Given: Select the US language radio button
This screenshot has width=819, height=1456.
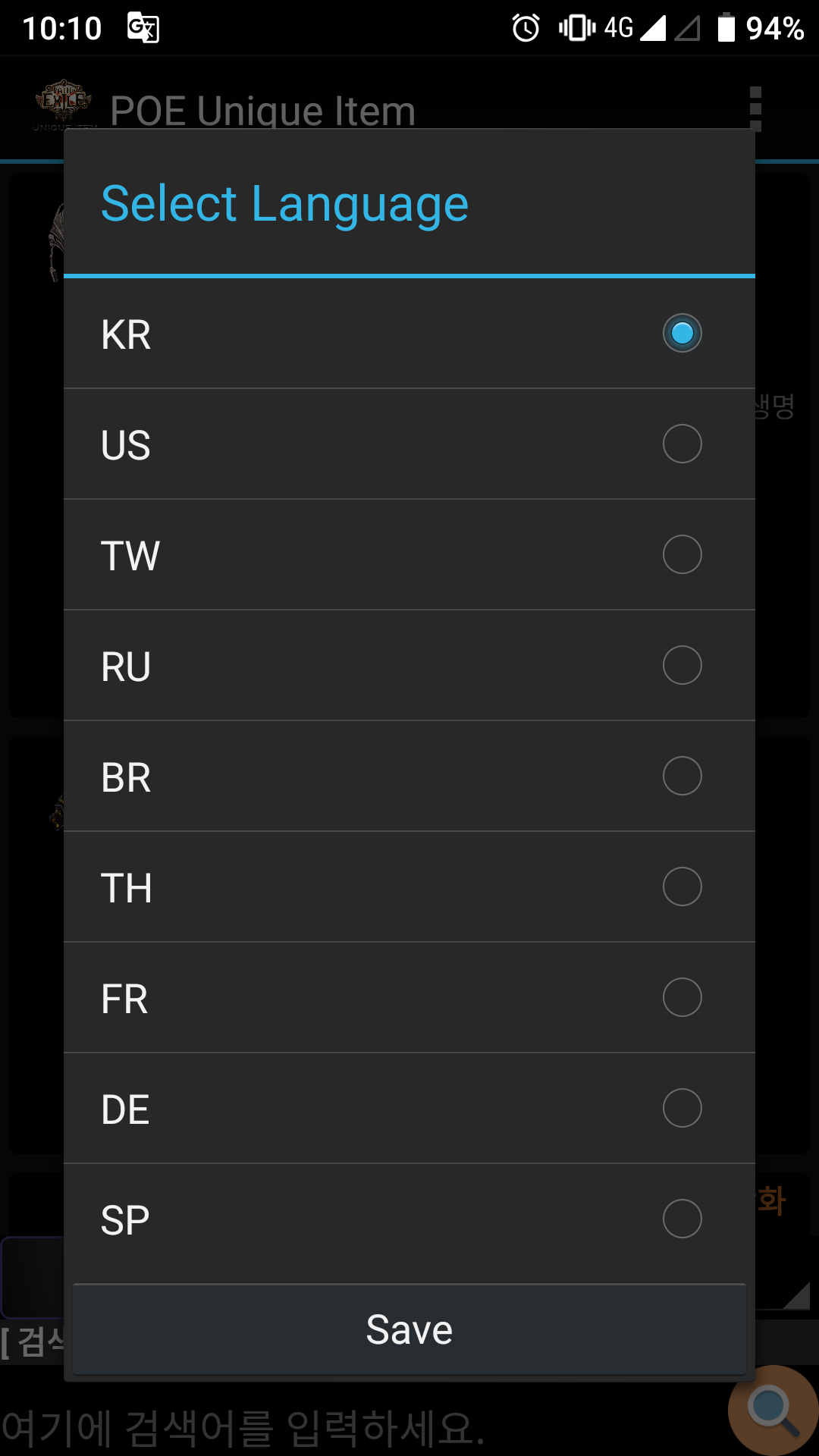Looking at the screenshot, I should (682, 444).
